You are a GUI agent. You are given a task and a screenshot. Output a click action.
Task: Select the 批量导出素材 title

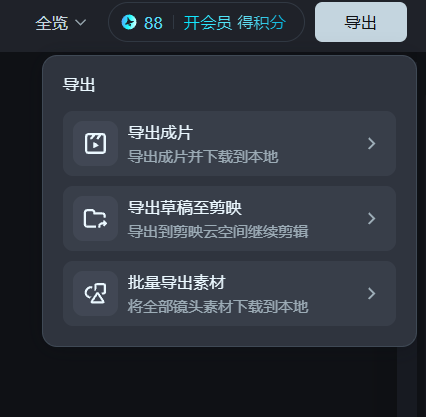177,283
